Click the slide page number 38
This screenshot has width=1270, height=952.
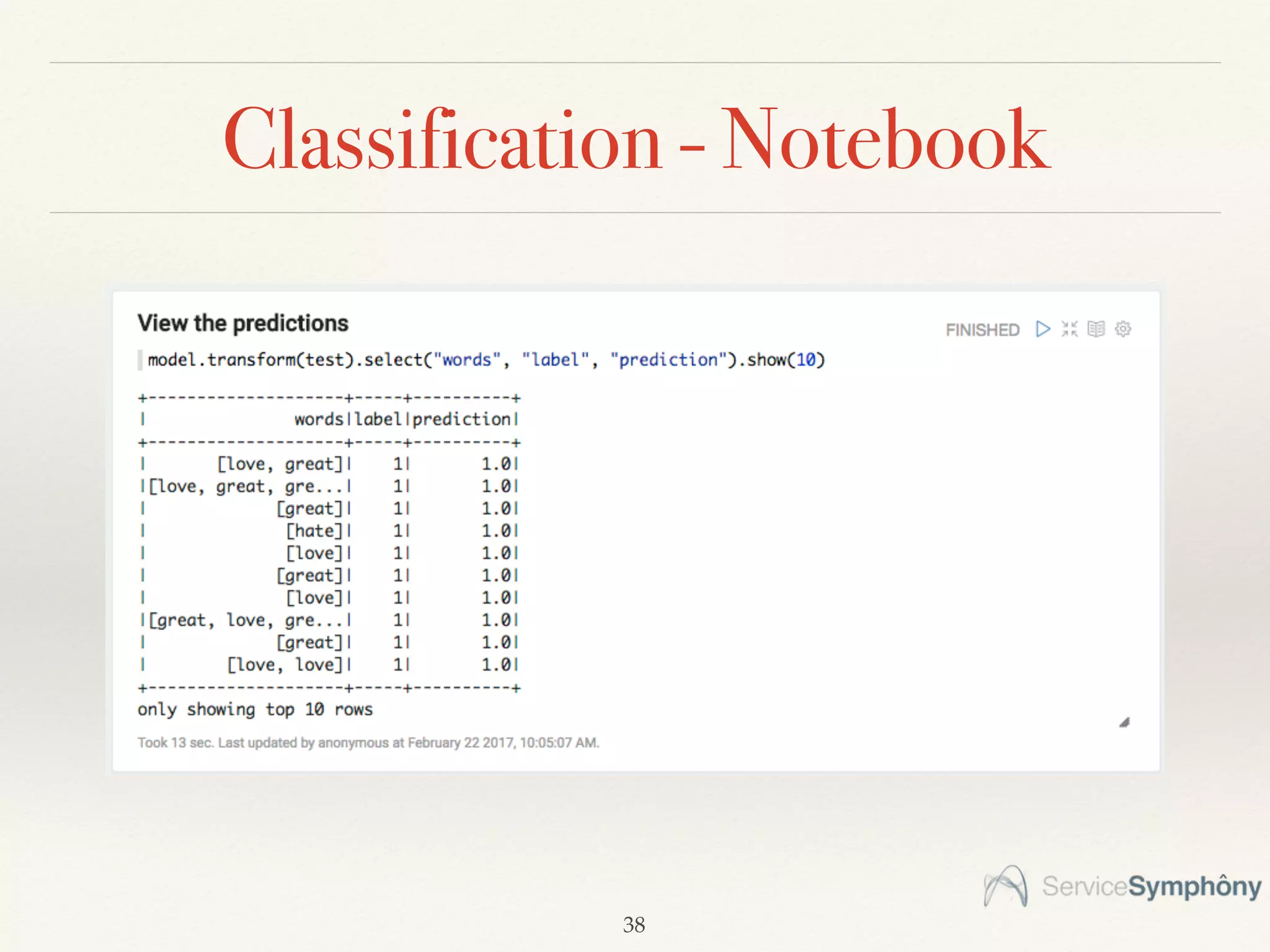(634, 925)
